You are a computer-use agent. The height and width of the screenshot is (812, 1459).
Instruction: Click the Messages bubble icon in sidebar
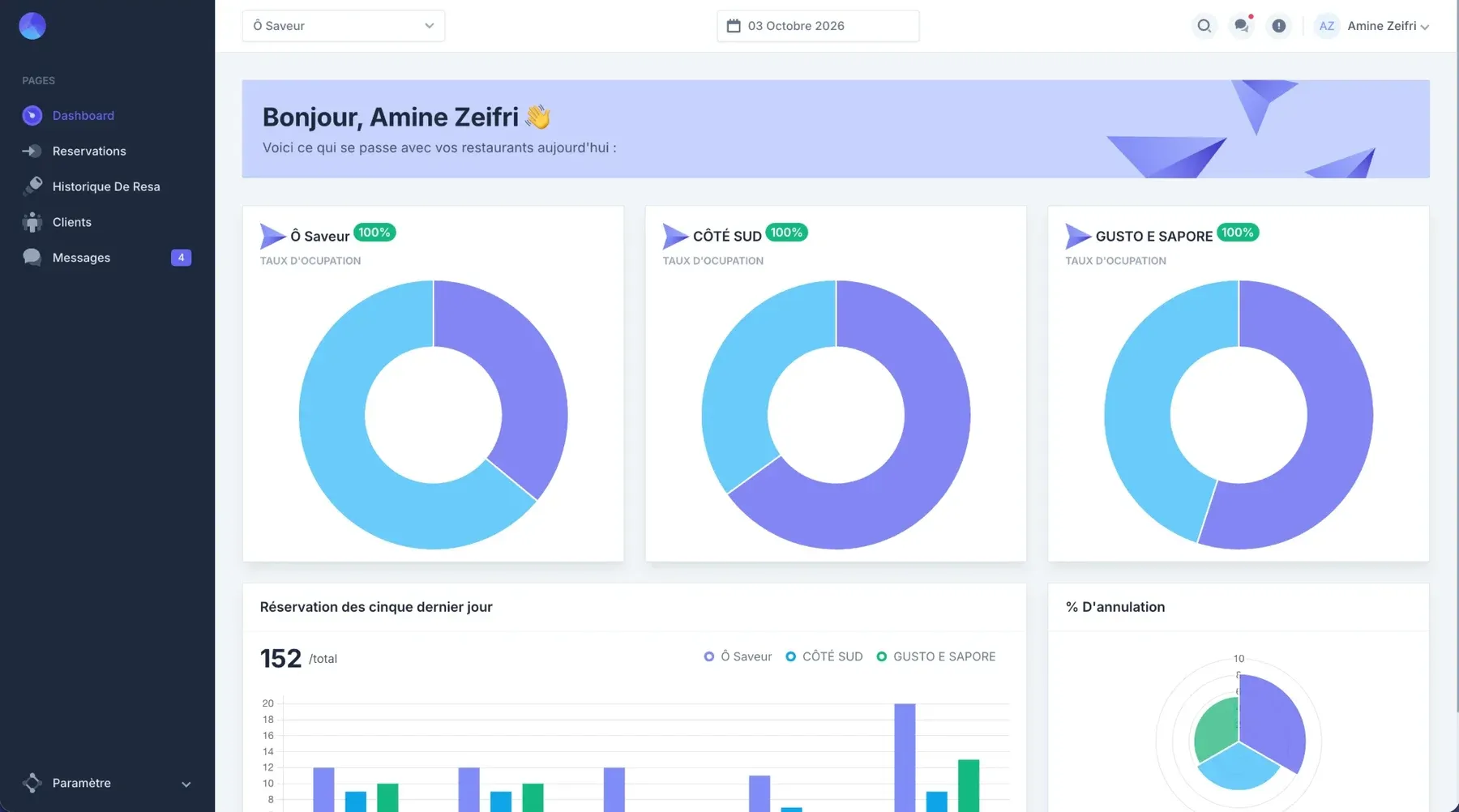point(32,258)
